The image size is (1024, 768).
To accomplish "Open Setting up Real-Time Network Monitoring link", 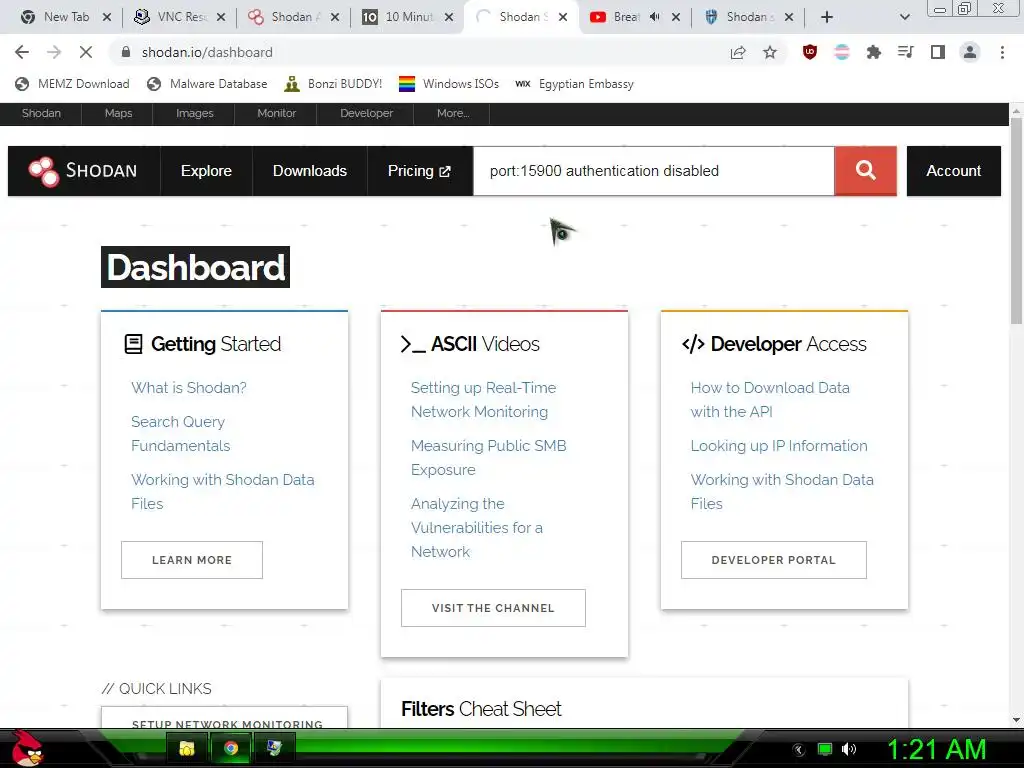I will point(483,400).
